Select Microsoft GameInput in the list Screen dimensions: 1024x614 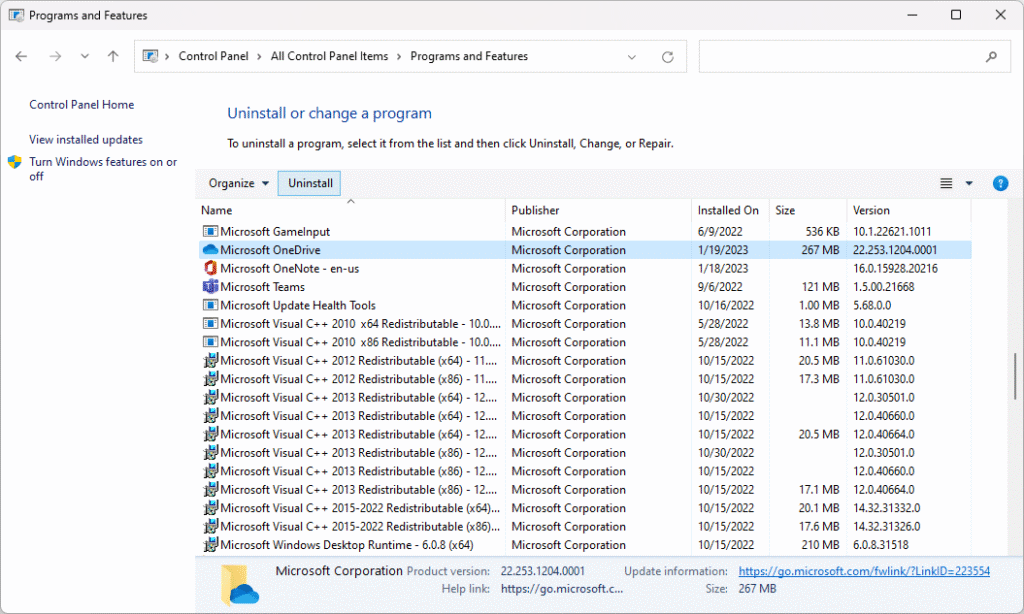click(585, 231)
